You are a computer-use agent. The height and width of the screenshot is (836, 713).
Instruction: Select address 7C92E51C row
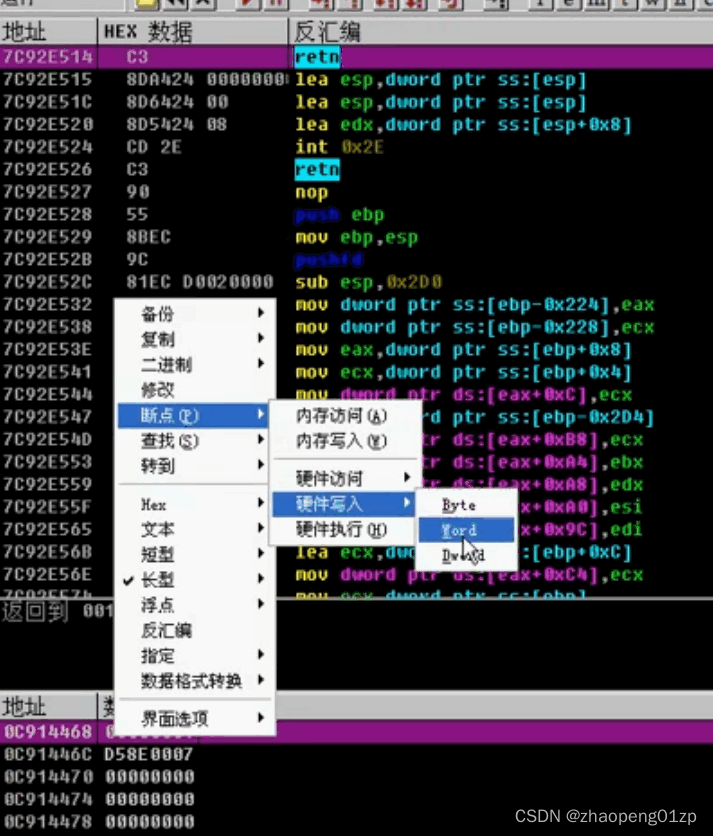point(356,102)
